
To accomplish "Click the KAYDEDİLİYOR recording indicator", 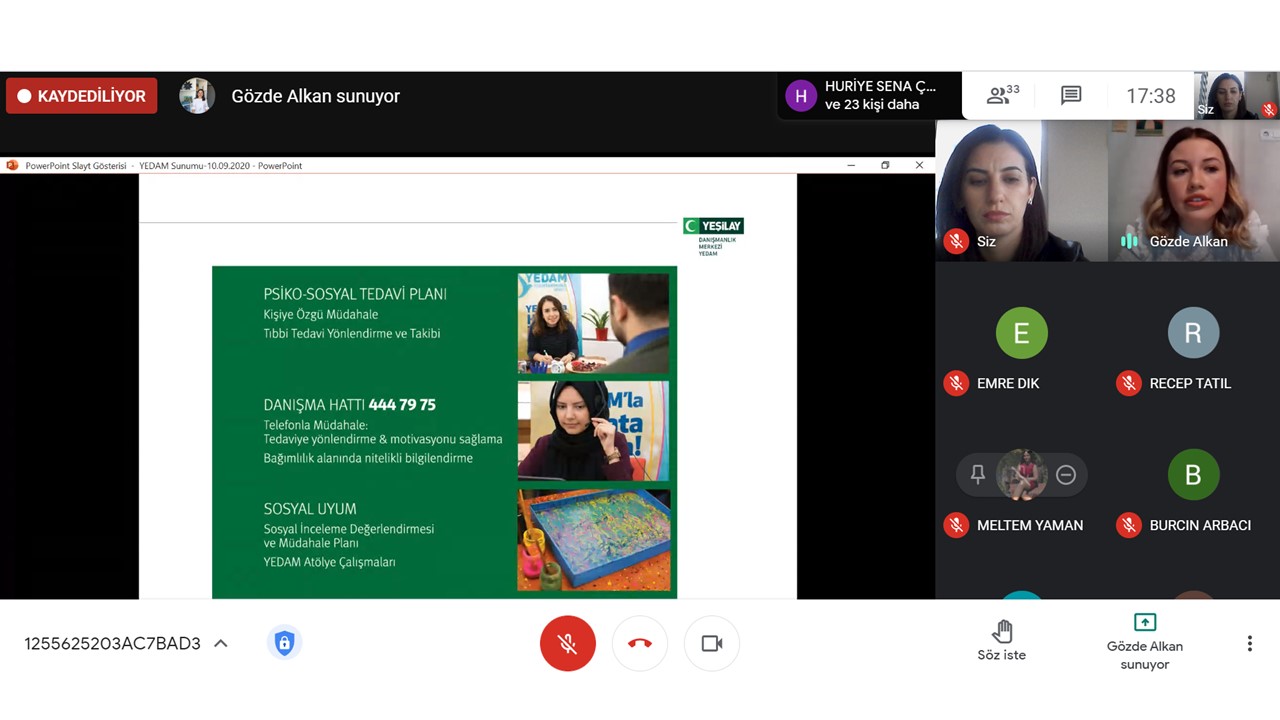I will coord(82,96).
